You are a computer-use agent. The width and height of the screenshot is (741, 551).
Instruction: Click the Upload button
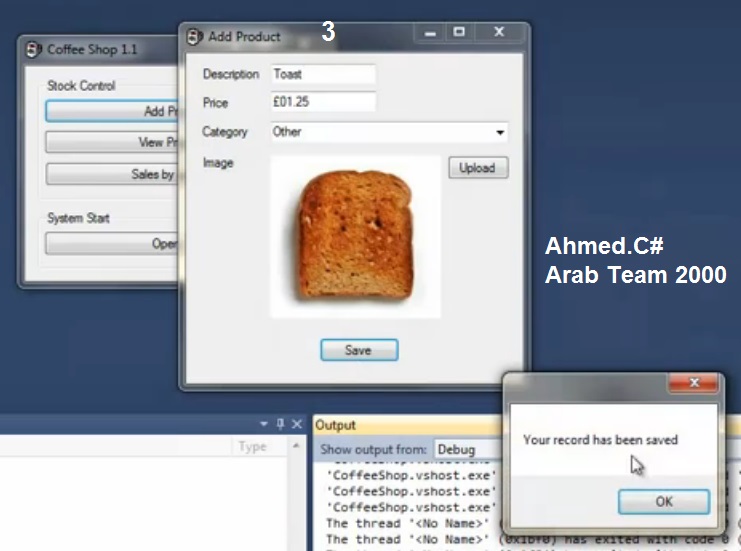click(478, 168)
